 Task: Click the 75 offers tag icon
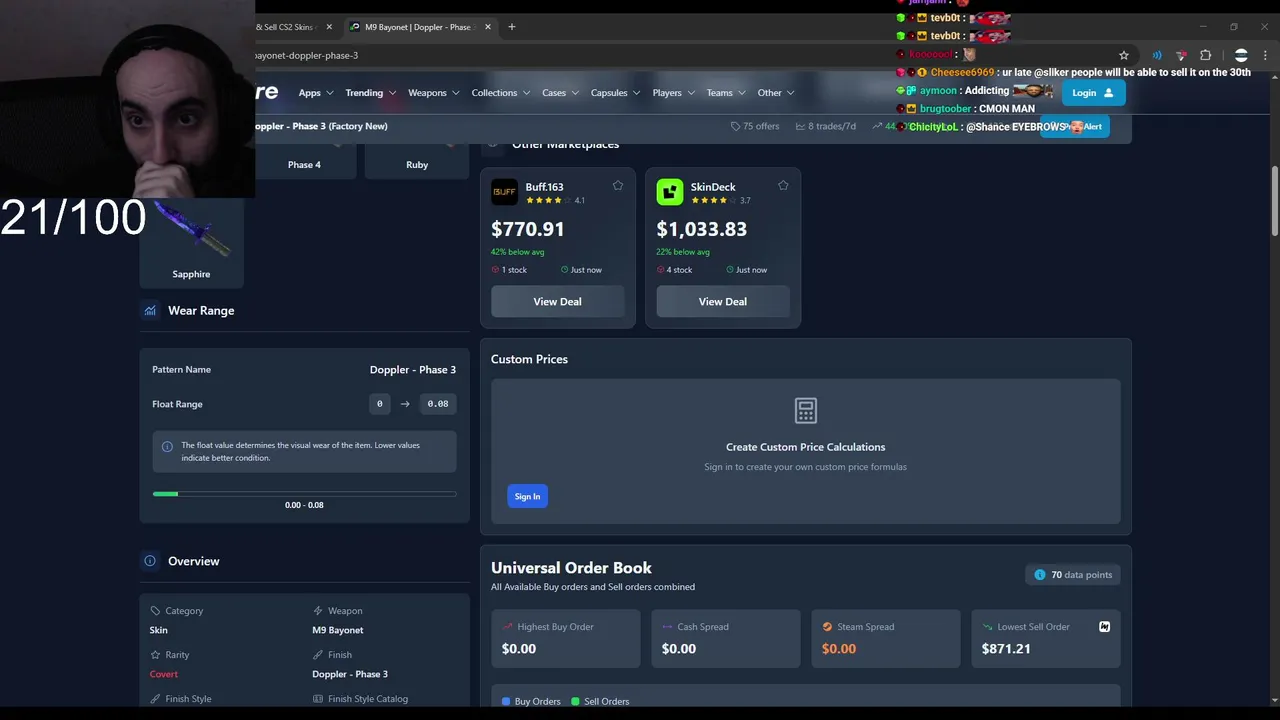click(x=735, y=126)
